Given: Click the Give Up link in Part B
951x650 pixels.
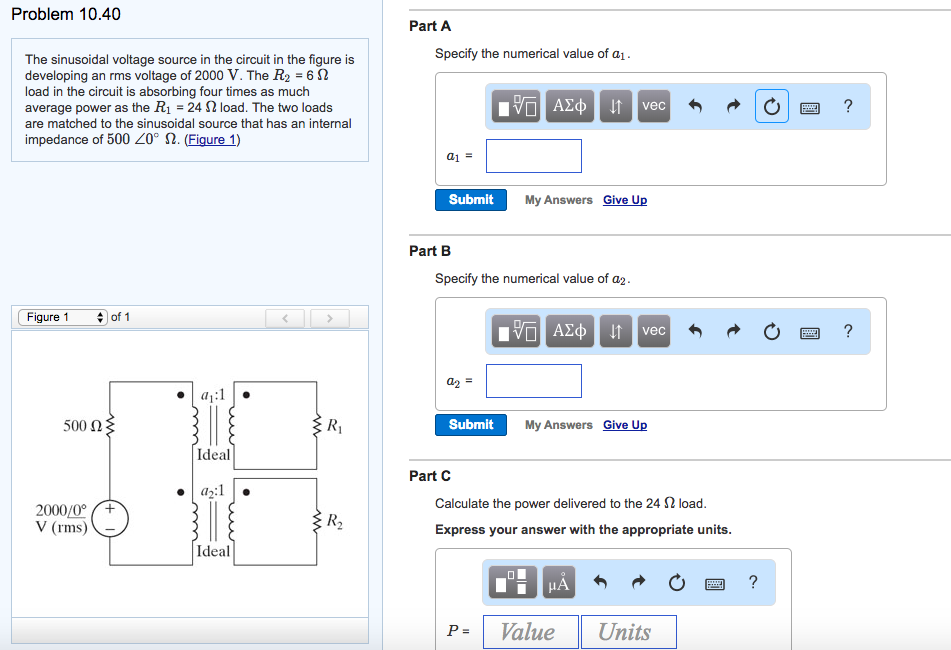Looking at the screenshot, I should [624, 424].
